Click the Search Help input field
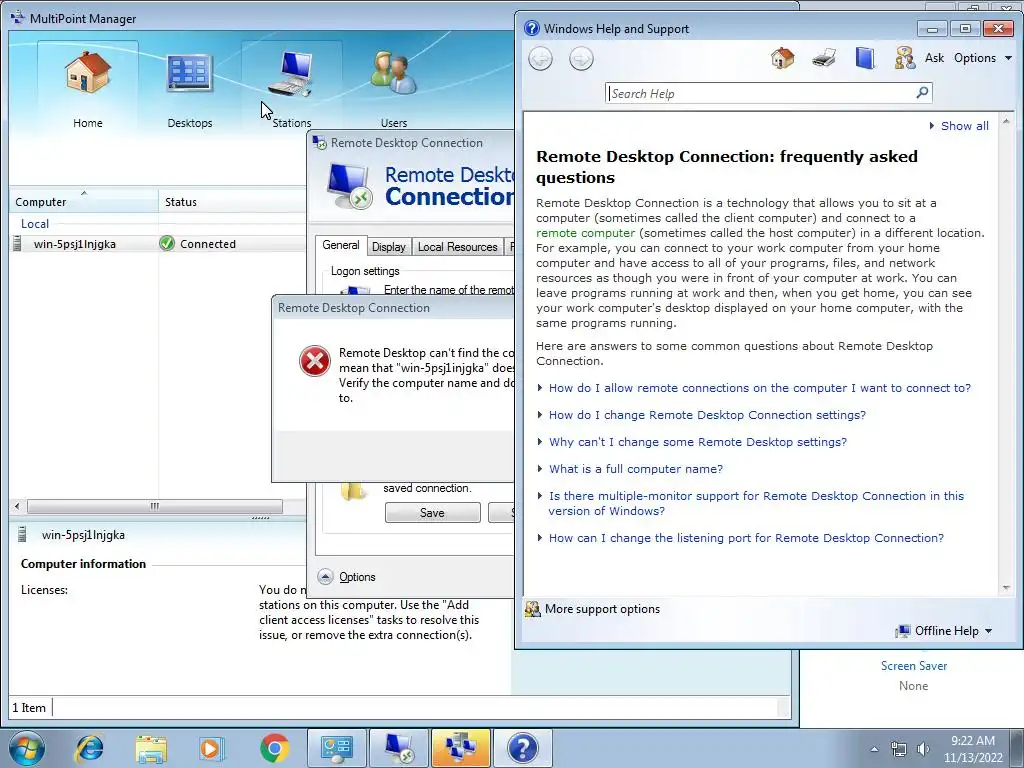Image resolution: width=1024 pixels, height=768 pixels. [760, 93]
